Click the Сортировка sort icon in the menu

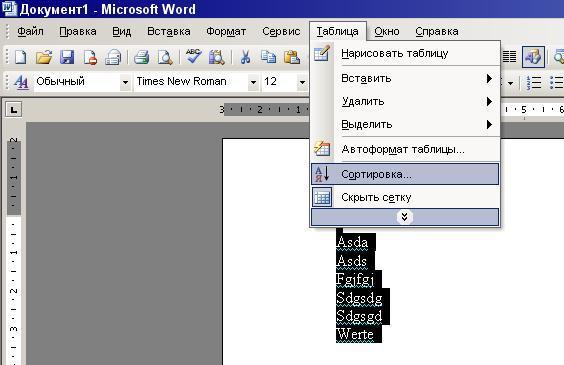[x=322, y=174]
